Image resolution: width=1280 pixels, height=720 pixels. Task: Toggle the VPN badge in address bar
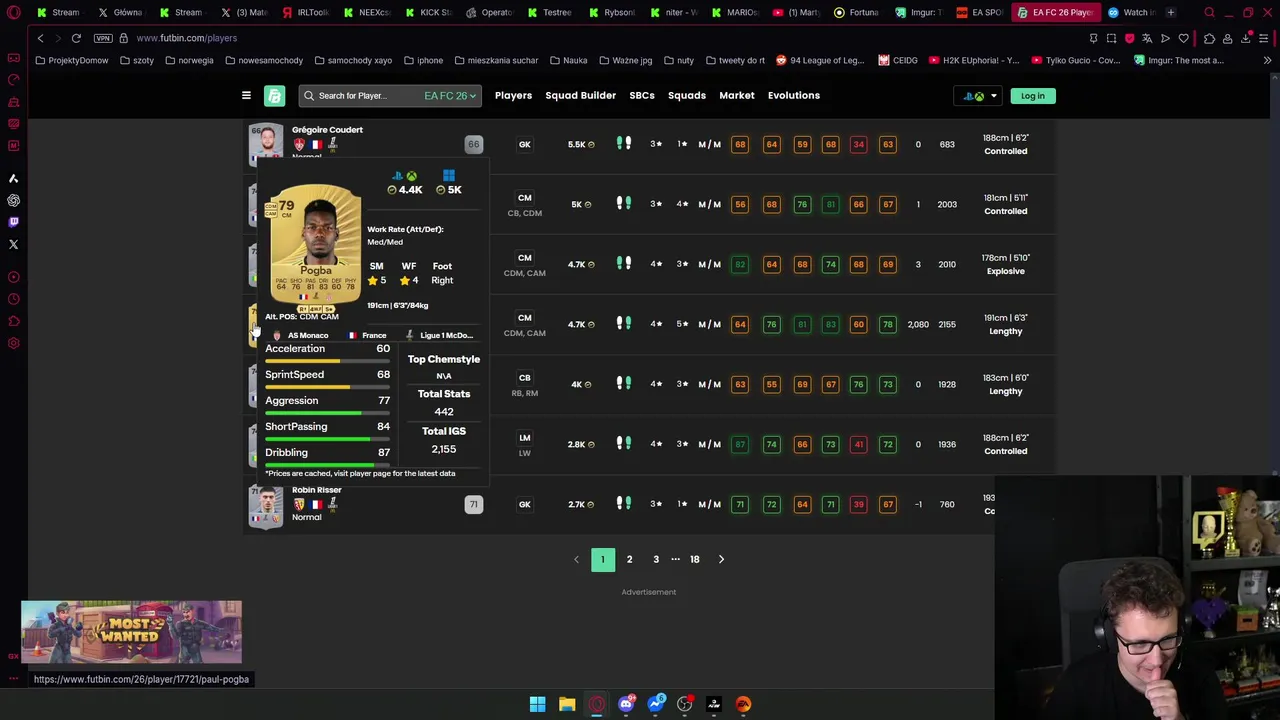[103, 38]
